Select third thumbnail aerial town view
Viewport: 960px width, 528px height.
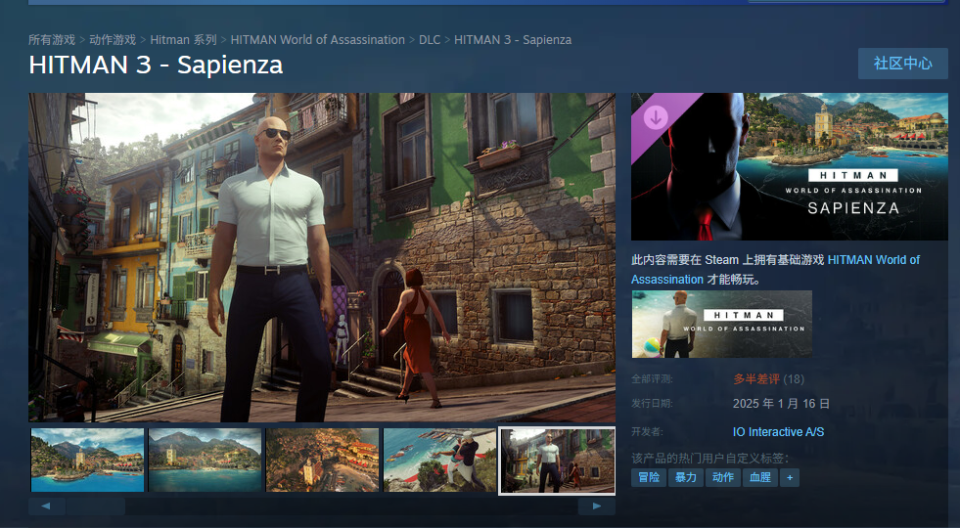(323, 460)
